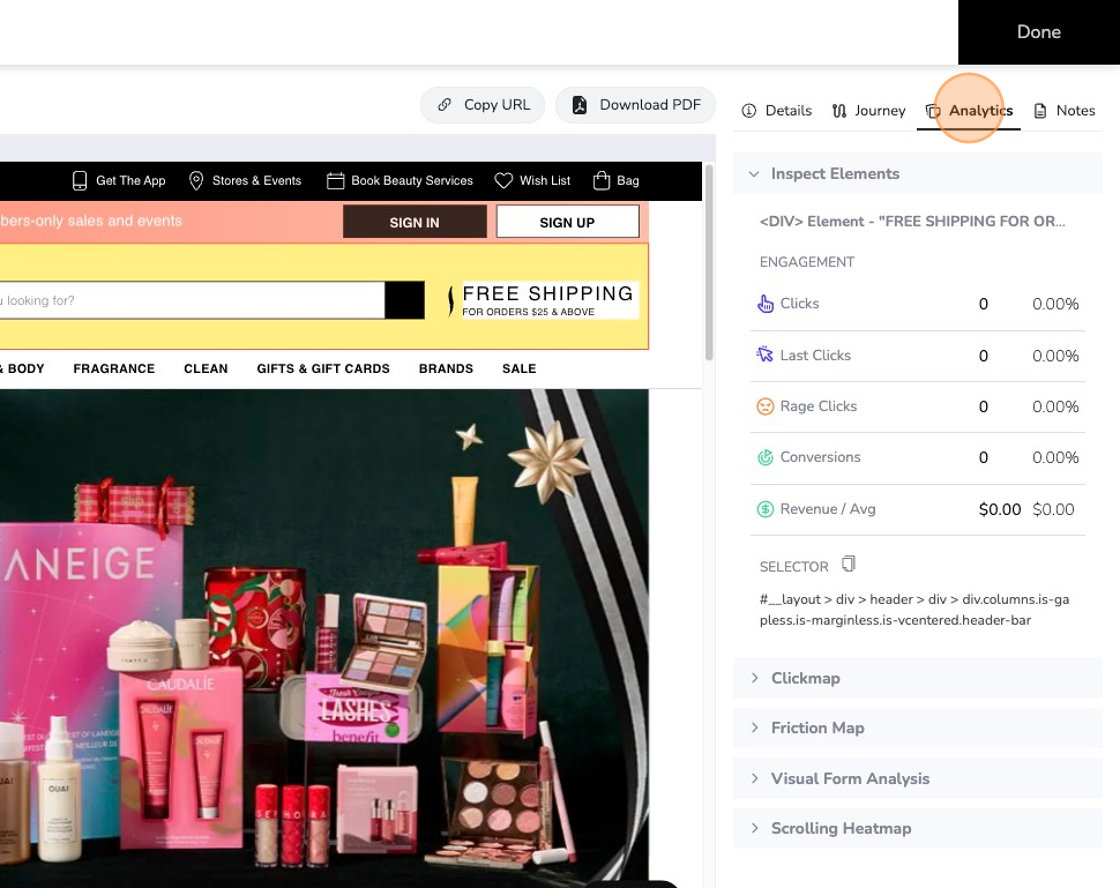This screenshot has height=888, width=1120.
Task: Expand the Clickmap section
Action: 917,678
